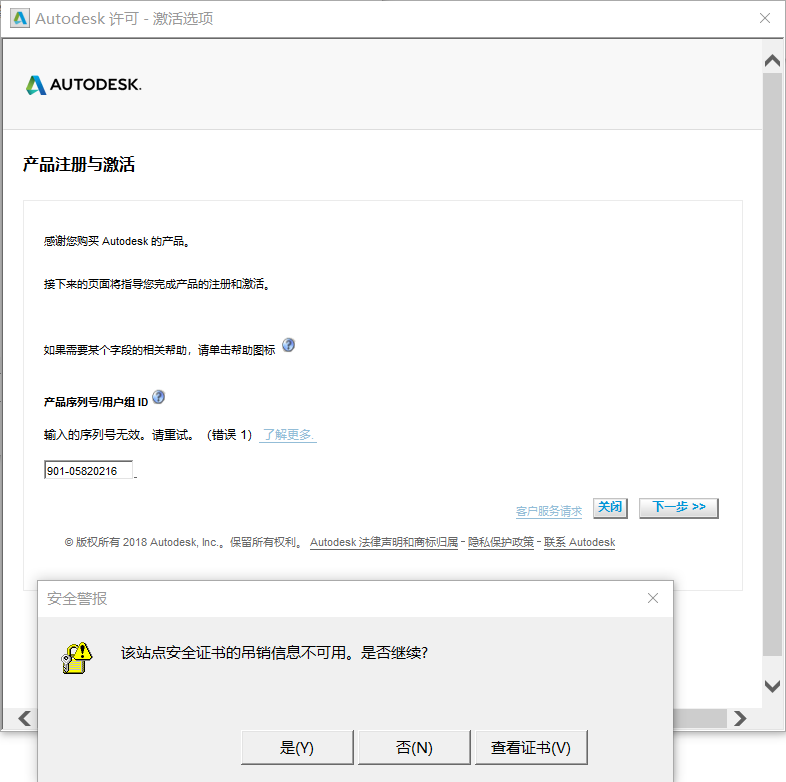
Task: Click the horizontal scrollbar left arrow
Action: 25,718
